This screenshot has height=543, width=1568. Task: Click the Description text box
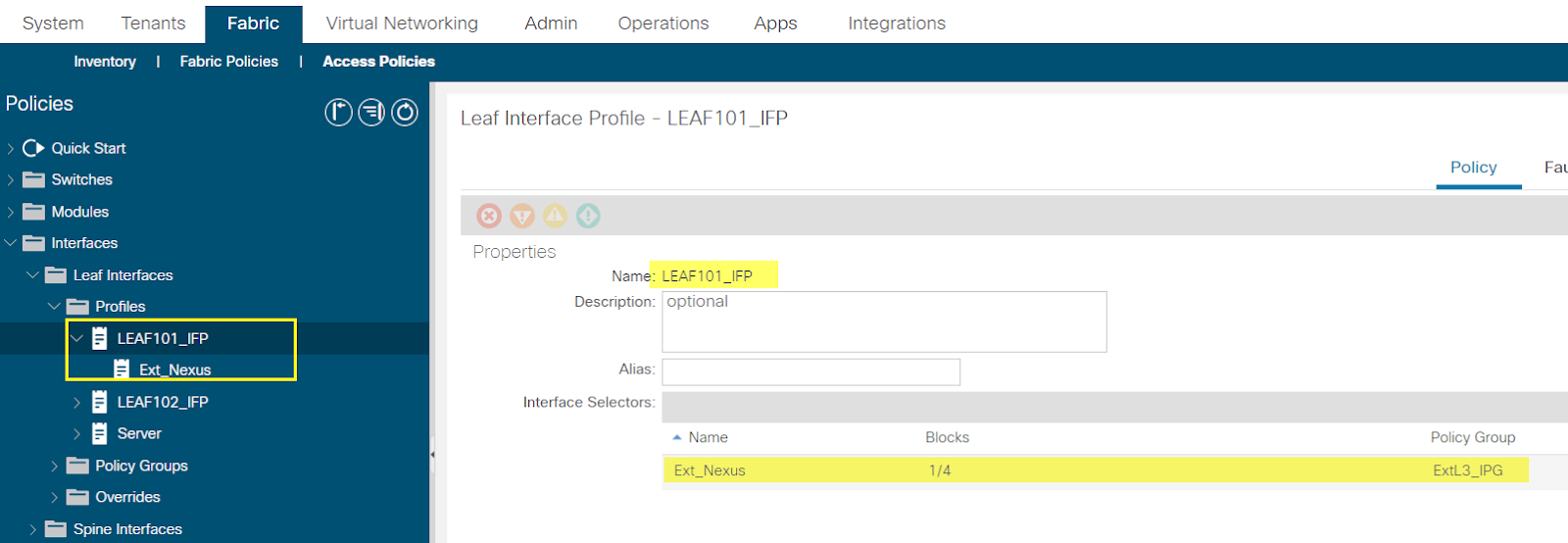884,321
